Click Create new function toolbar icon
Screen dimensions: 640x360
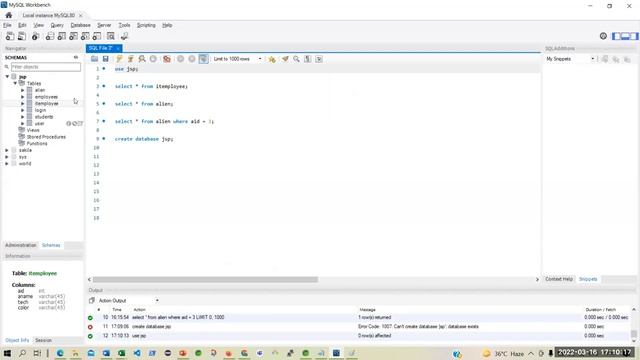point(97,36)
